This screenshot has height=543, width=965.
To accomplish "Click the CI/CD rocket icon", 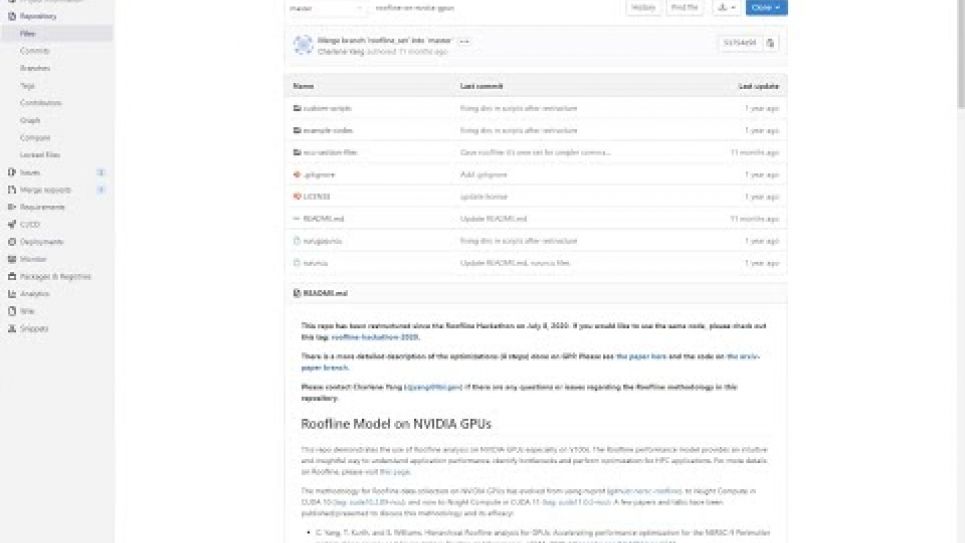I will click(x=12, y=224).
